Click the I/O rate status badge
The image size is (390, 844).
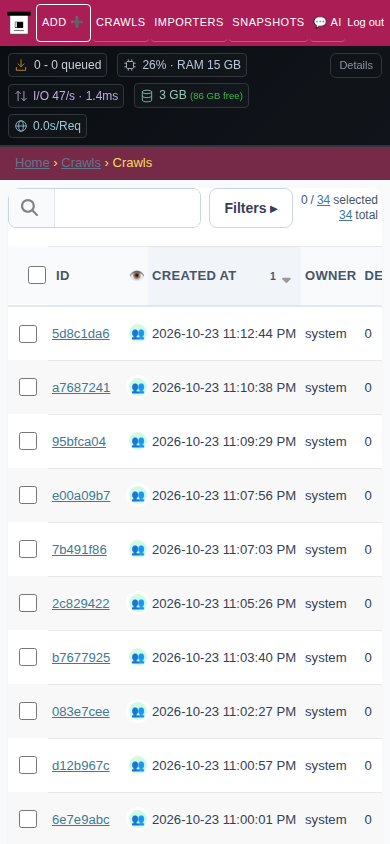pos(66,96)
